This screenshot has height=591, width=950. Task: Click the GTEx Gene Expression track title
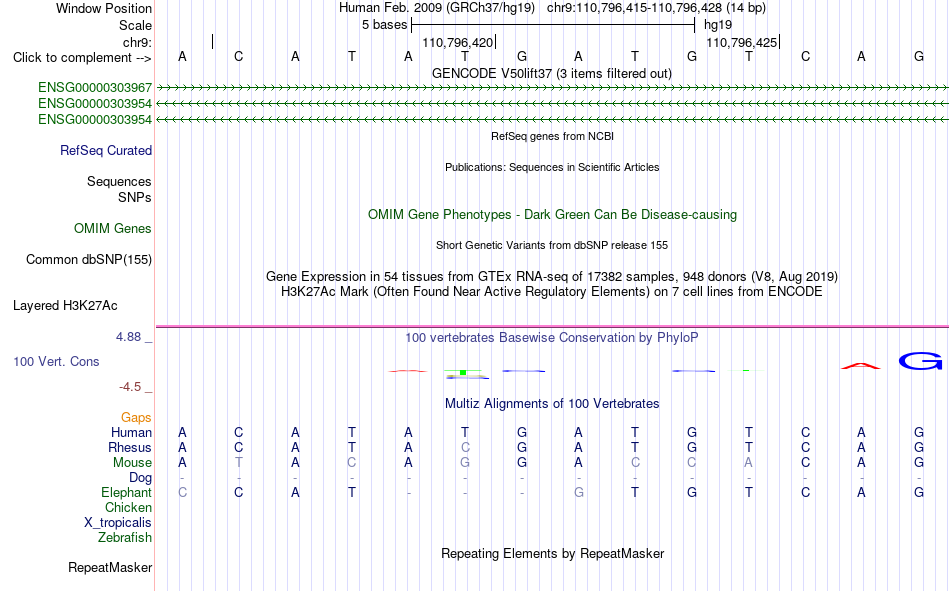click(552, 276)
